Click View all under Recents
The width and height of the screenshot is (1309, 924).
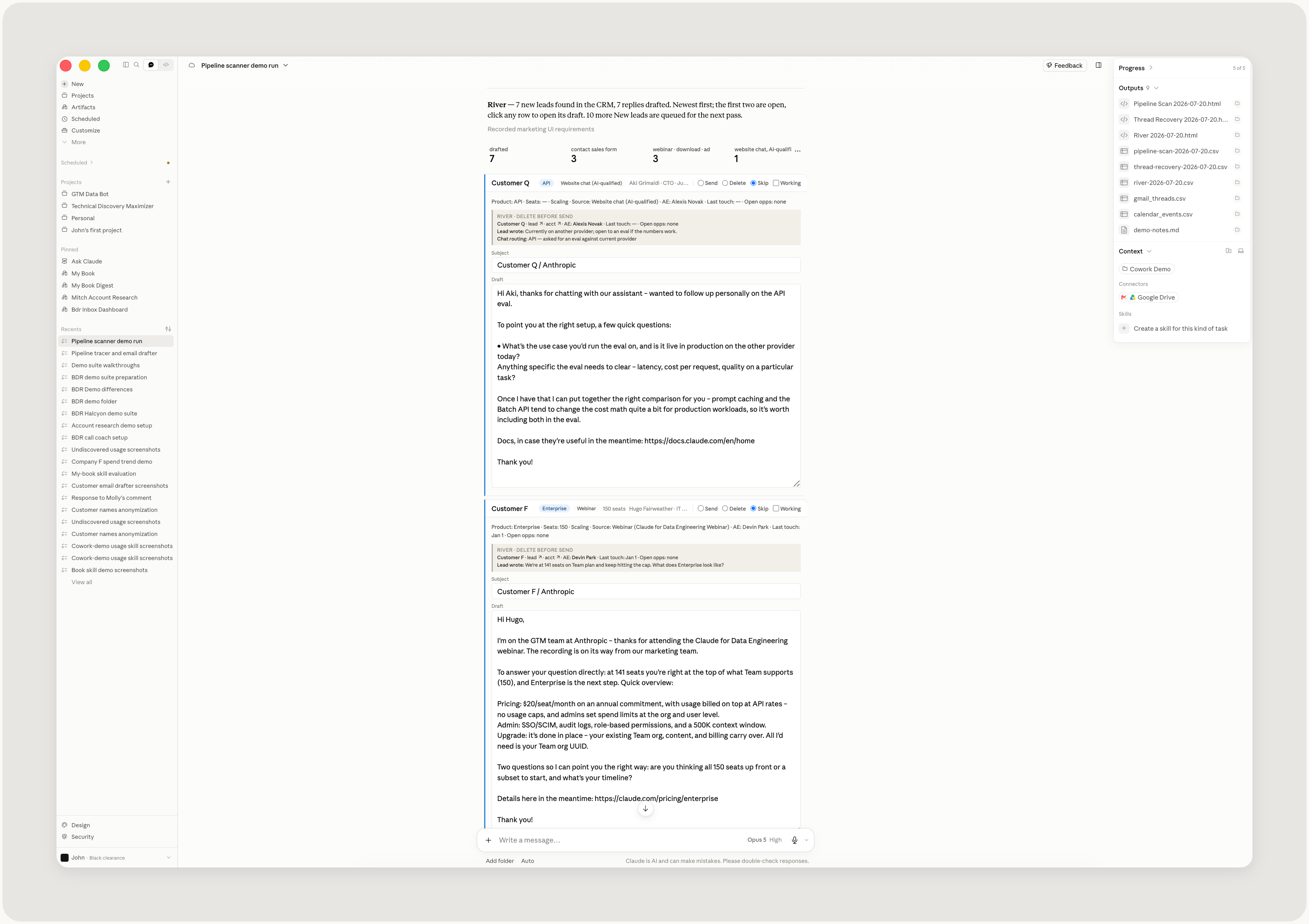81,582
